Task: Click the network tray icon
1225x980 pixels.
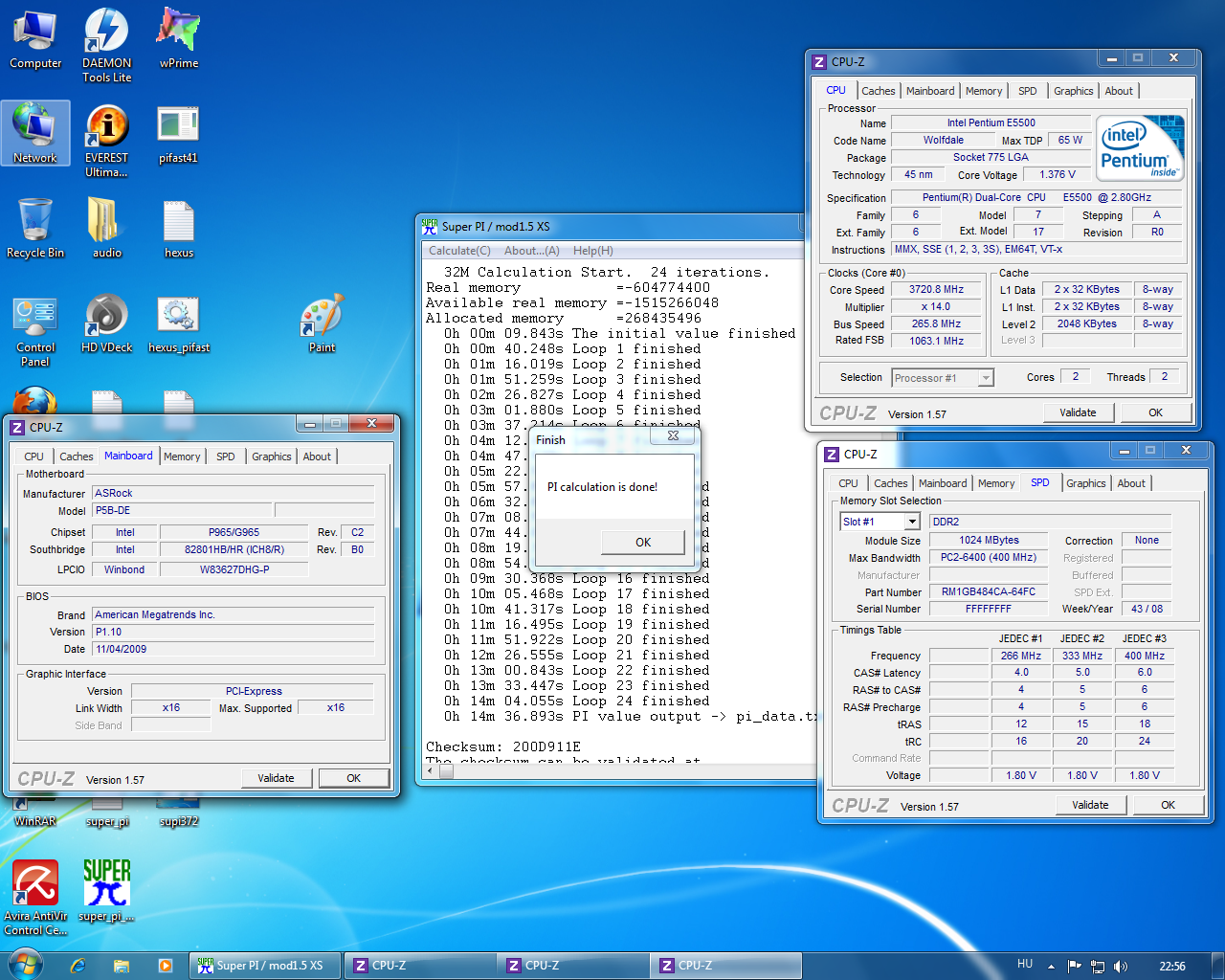Action: click(1098, 967)
